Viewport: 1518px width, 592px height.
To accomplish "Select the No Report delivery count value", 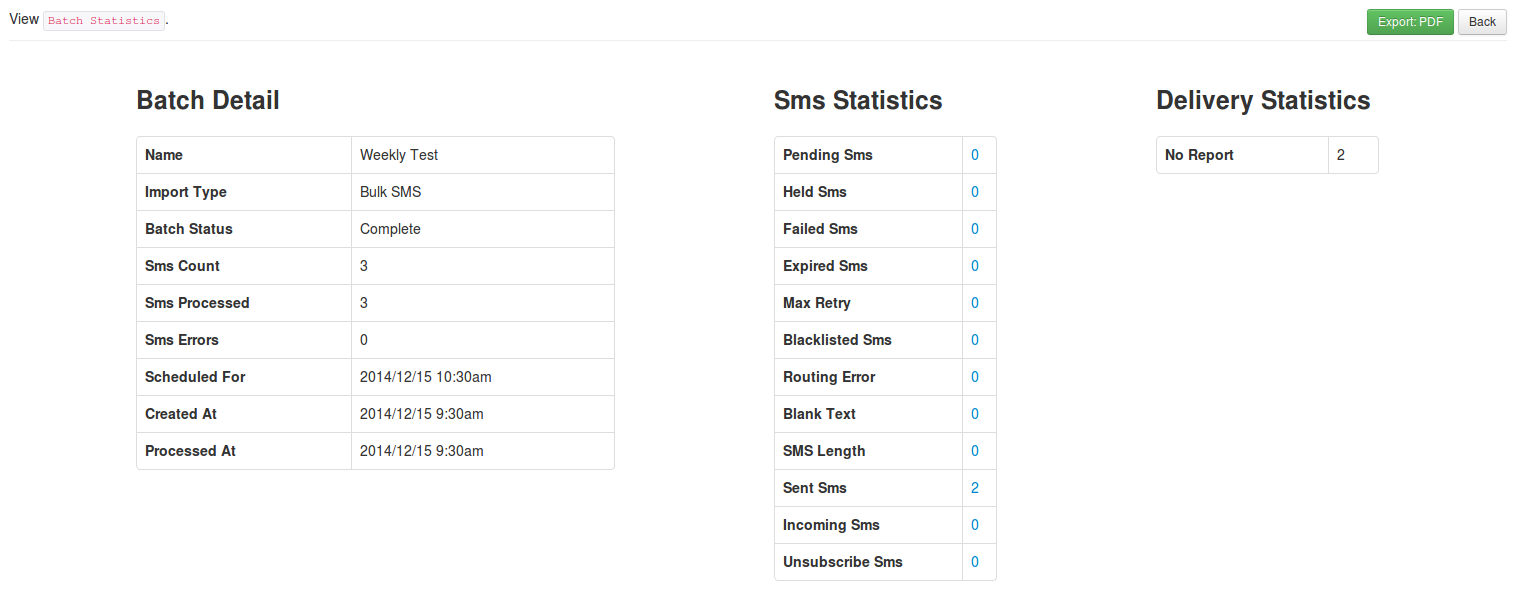I will [x=1341, y=155].
